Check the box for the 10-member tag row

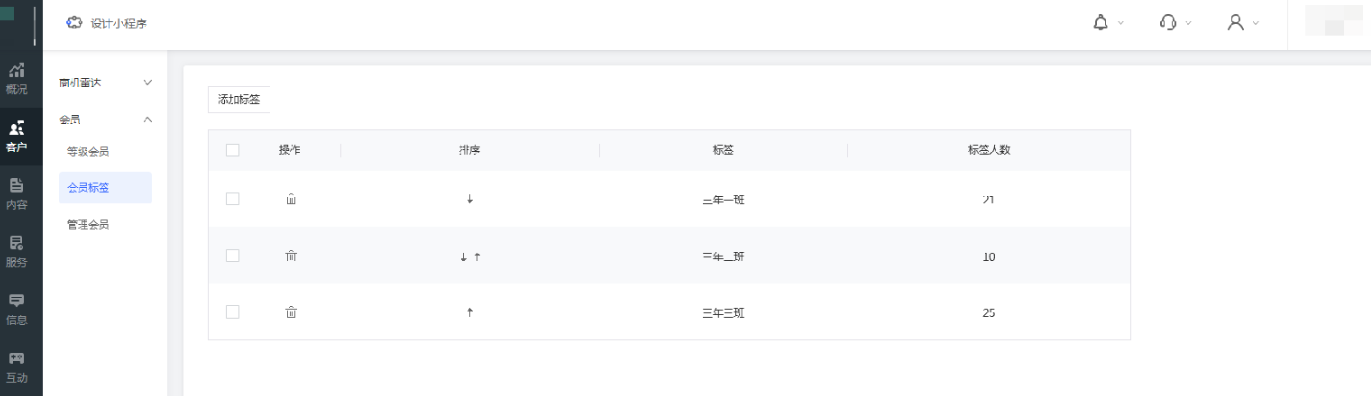tap(233, 256)
